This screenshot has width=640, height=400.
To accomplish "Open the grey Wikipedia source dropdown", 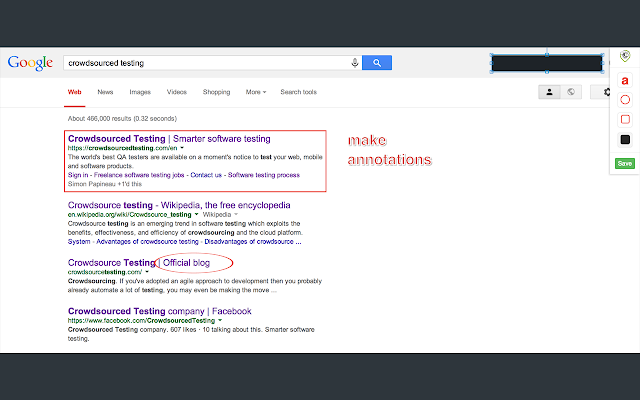I will click(220, 215).
